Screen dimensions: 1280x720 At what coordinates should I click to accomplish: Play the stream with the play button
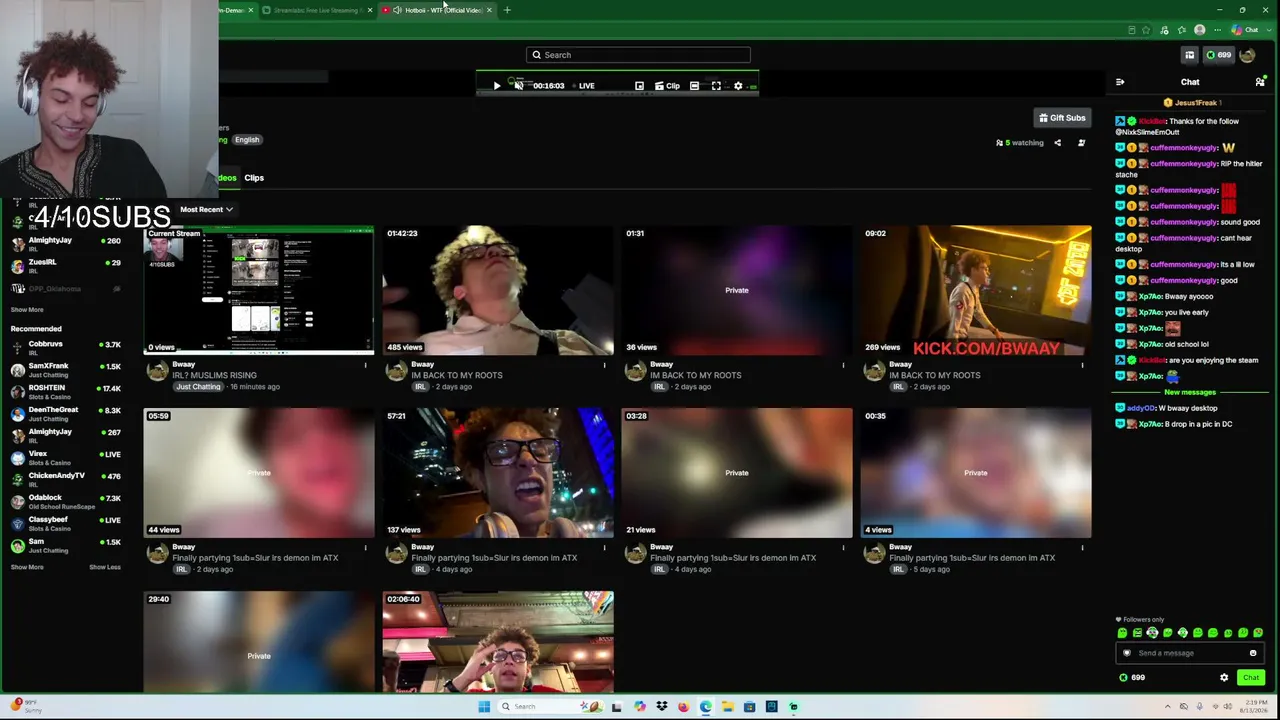(x=497, y=86)
